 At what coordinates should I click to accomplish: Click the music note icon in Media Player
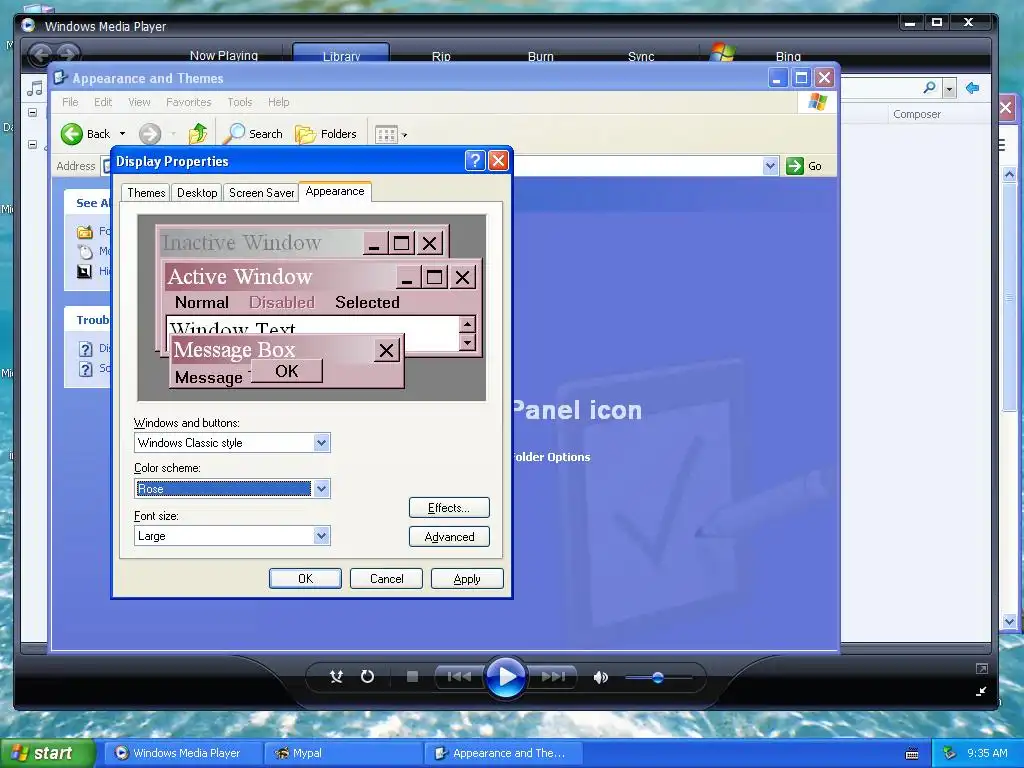(35, 88)
